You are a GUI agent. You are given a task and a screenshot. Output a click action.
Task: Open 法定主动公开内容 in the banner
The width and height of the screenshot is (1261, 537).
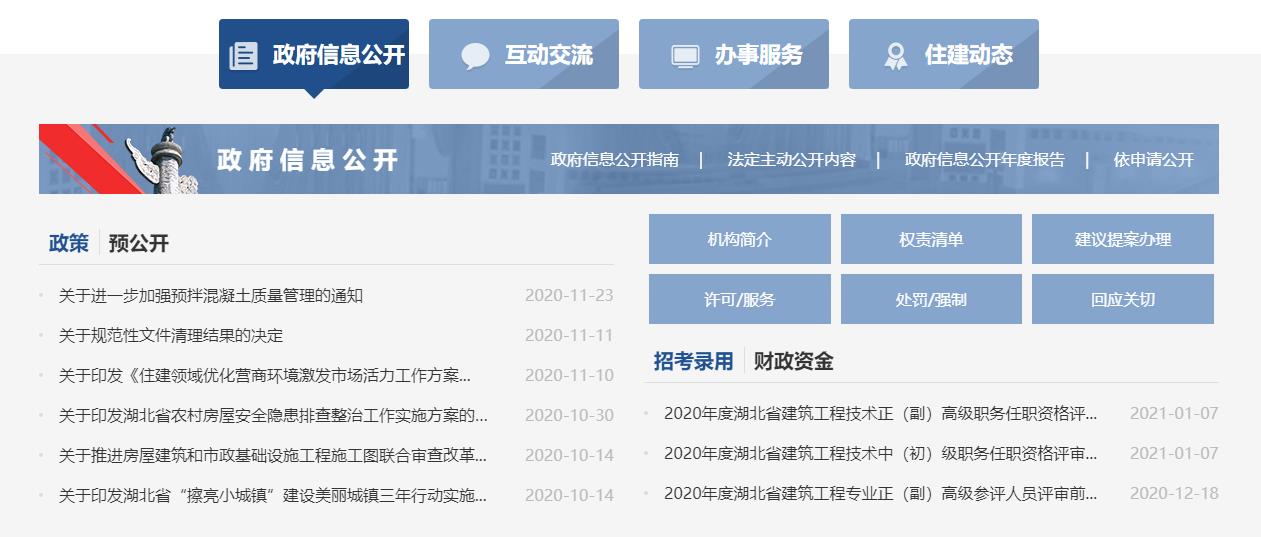click(x=791, y=160)
